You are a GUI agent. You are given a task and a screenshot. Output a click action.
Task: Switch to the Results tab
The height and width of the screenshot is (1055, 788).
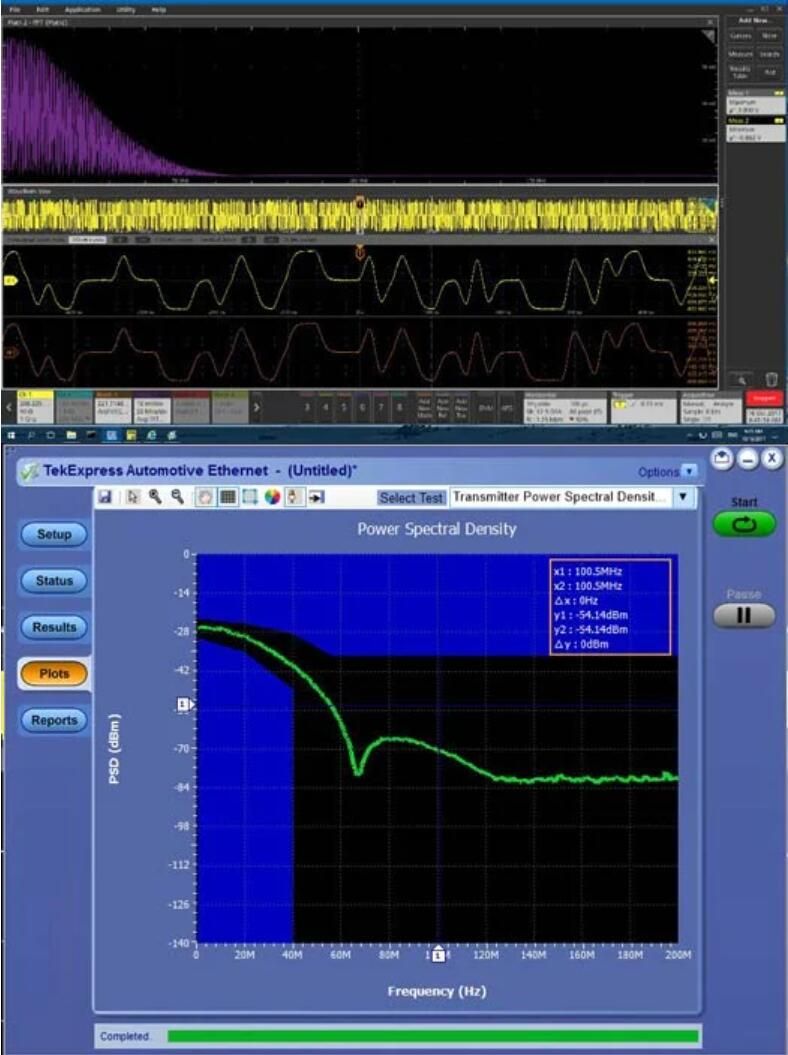click(x=54, y=627)
